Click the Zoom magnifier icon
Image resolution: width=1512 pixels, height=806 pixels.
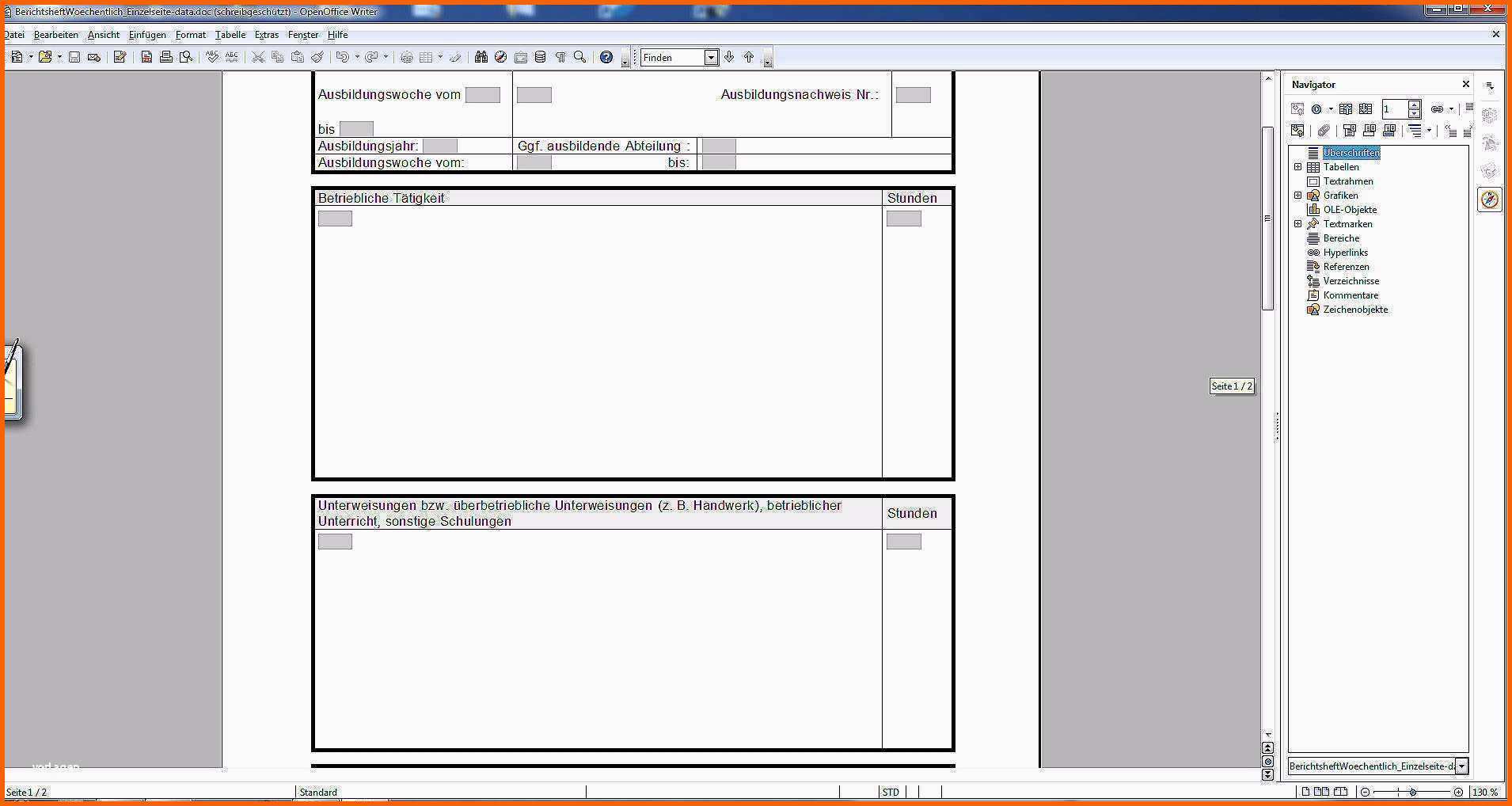click(580, 57)
